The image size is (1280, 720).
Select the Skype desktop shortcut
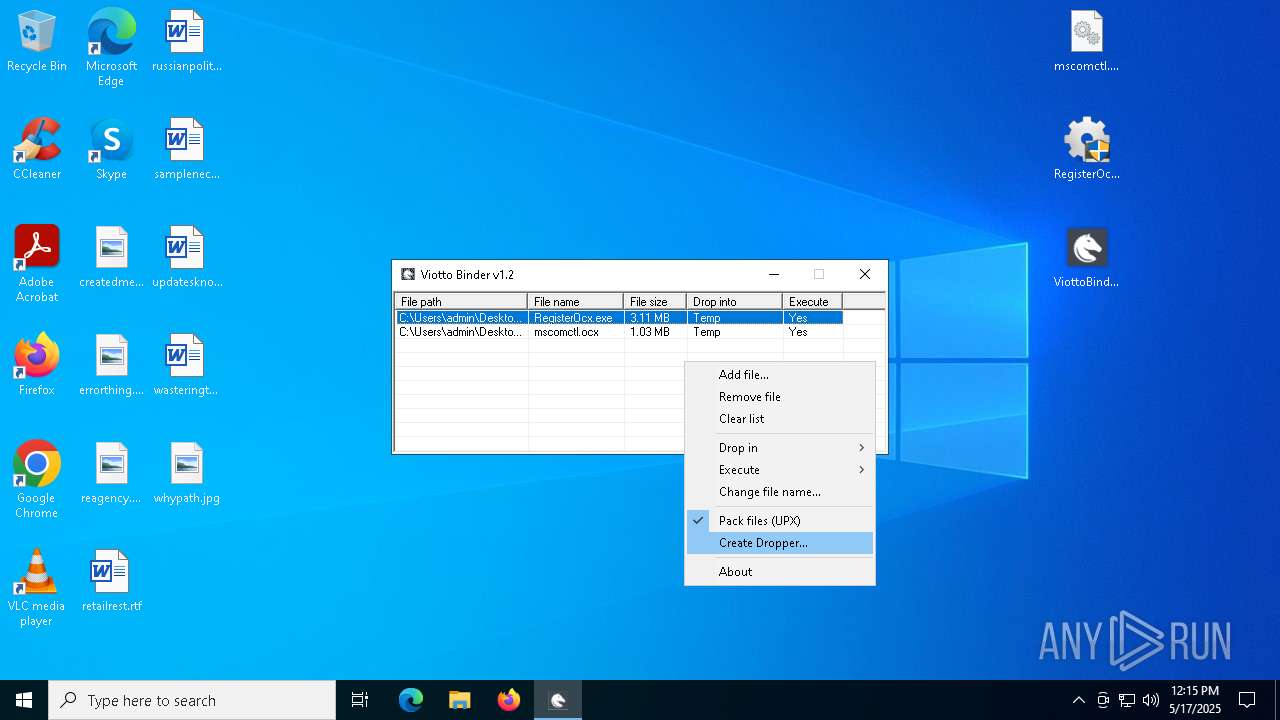(x=111, y=150)
